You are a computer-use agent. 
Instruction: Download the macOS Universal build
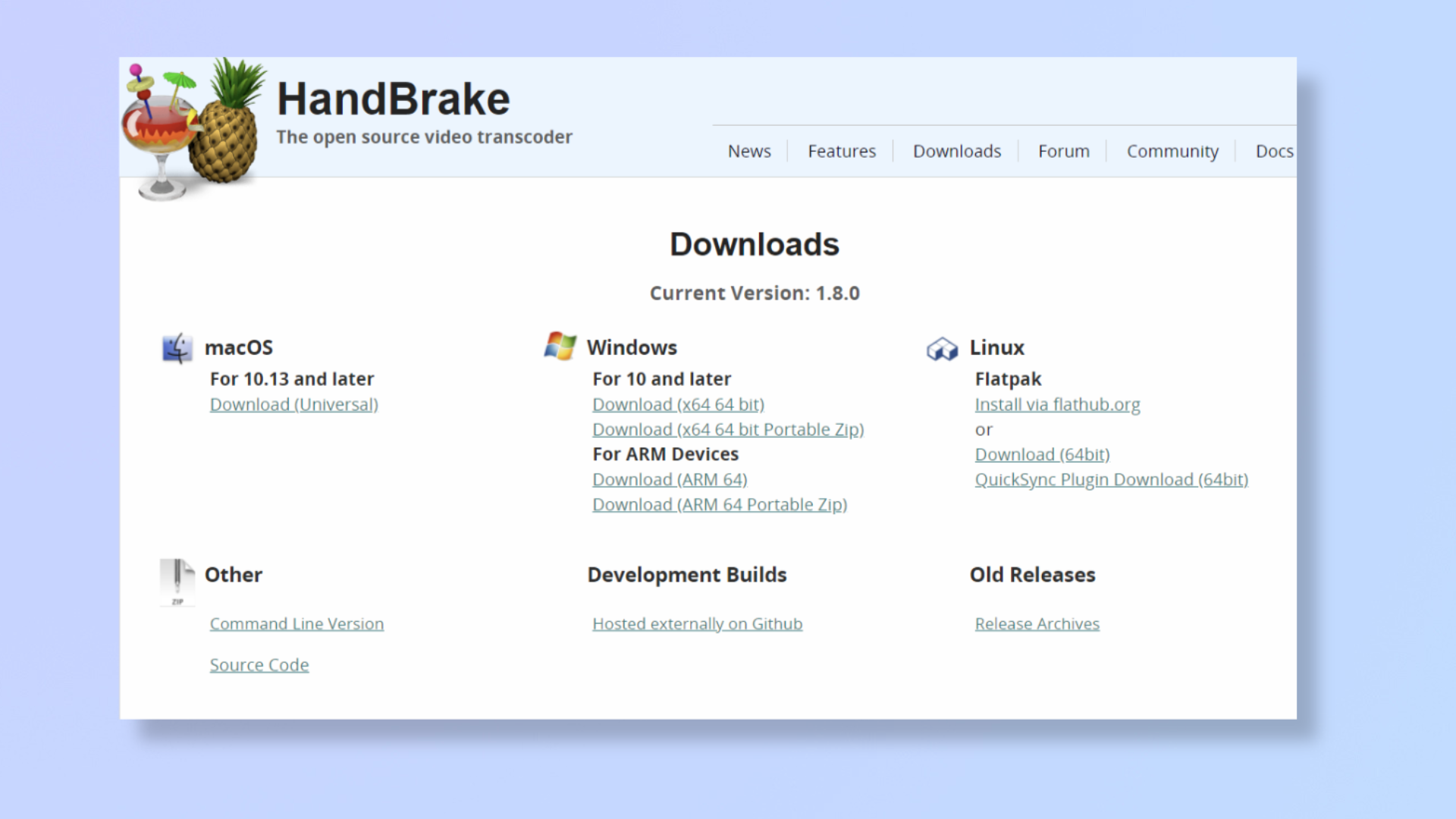coord(294,405)
